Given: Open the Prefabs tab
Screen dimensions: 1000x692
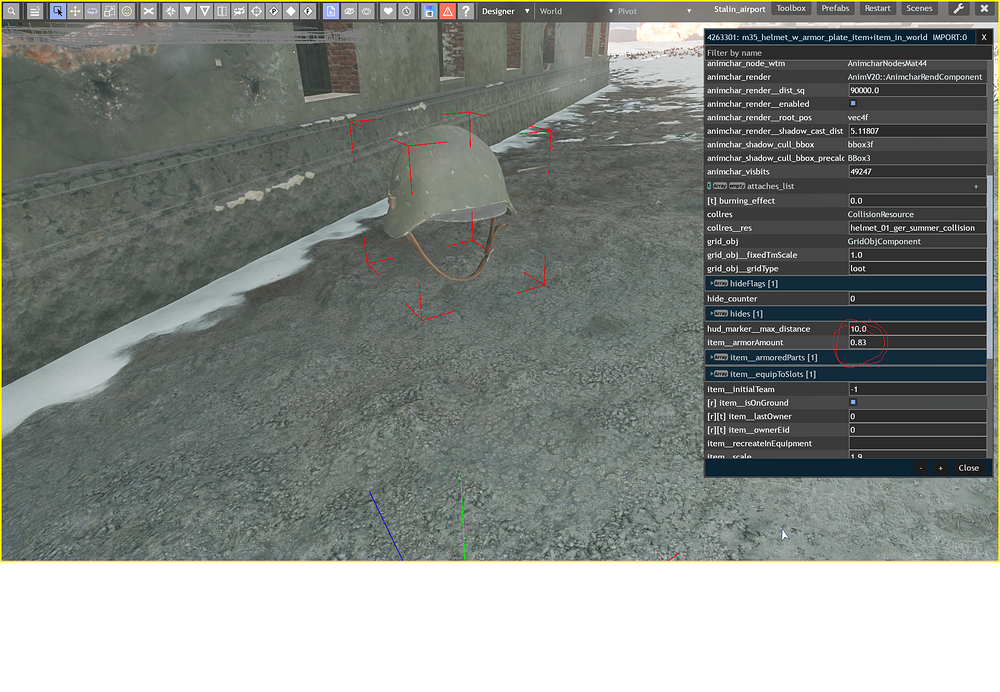Looking at the screenshot, I should coord(833,9).
